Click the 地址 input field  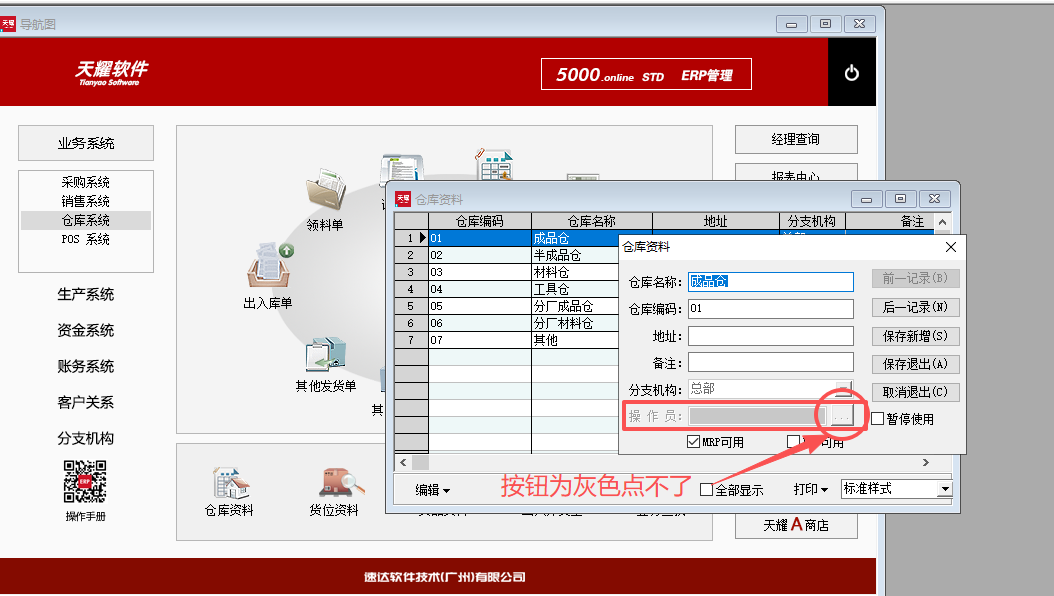(770, 336)
